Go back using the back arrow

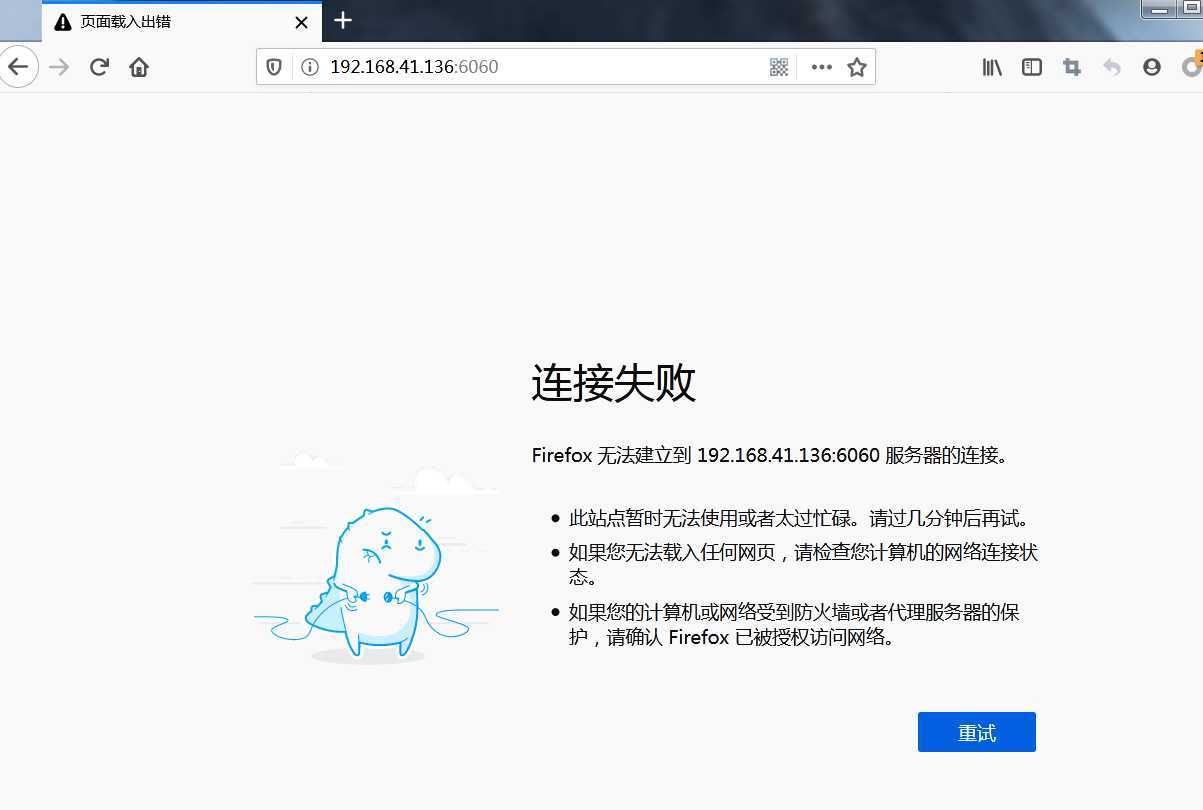coord(18,67)
